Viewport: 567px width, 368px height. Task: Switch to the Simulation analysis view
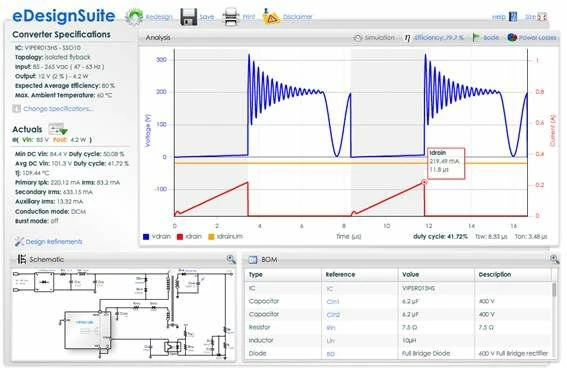pos(374,38)
